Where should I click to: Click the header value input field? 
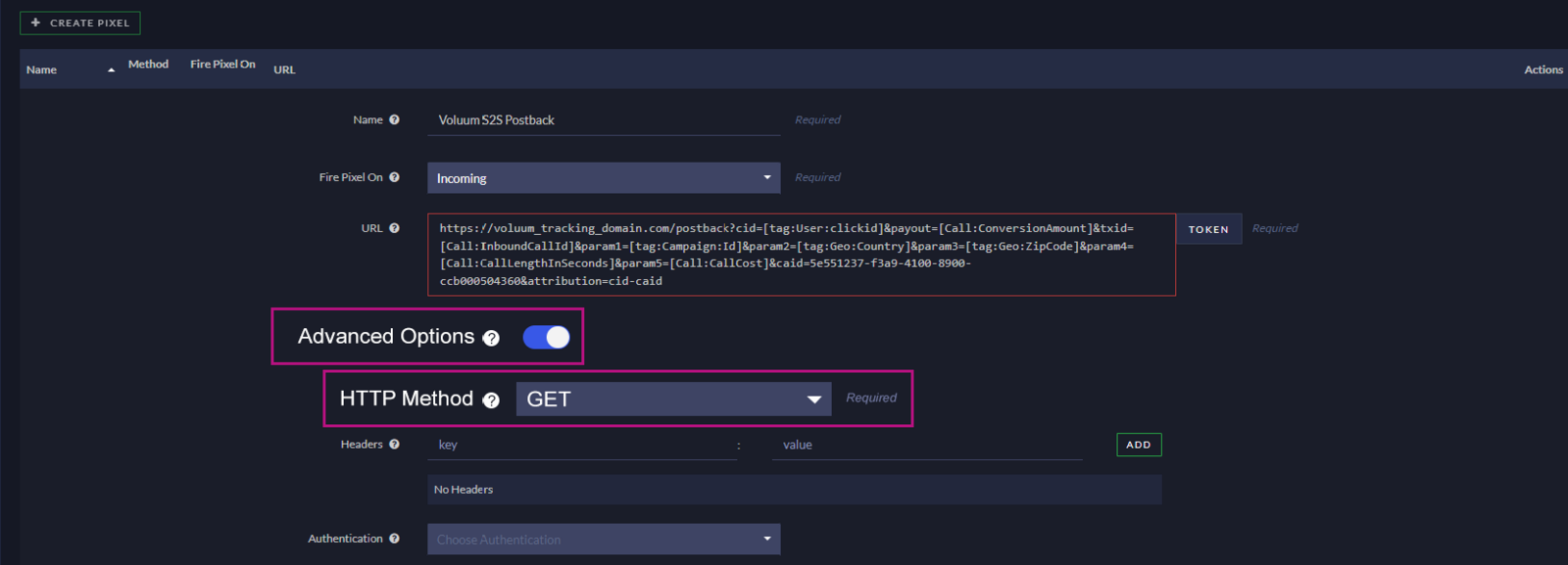927,446
